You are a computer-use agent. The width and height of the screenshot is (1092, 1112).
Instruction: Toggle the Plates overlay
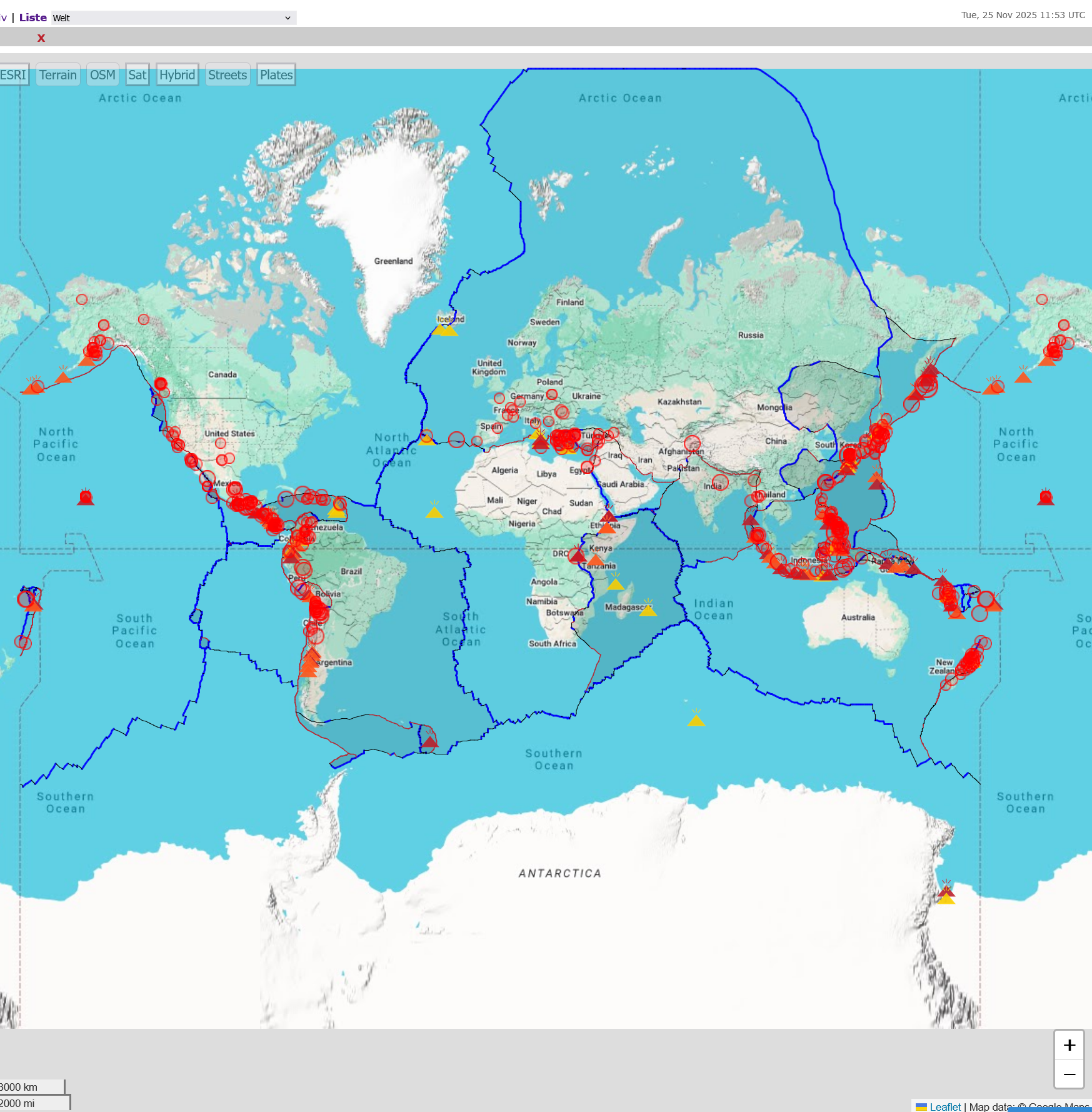[x=276, y=75]
